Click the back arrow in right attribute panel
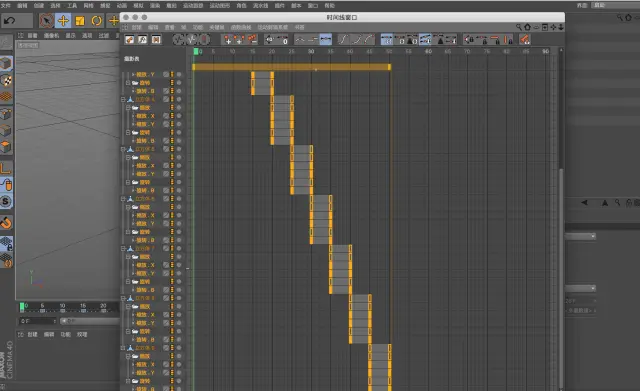 584,202
